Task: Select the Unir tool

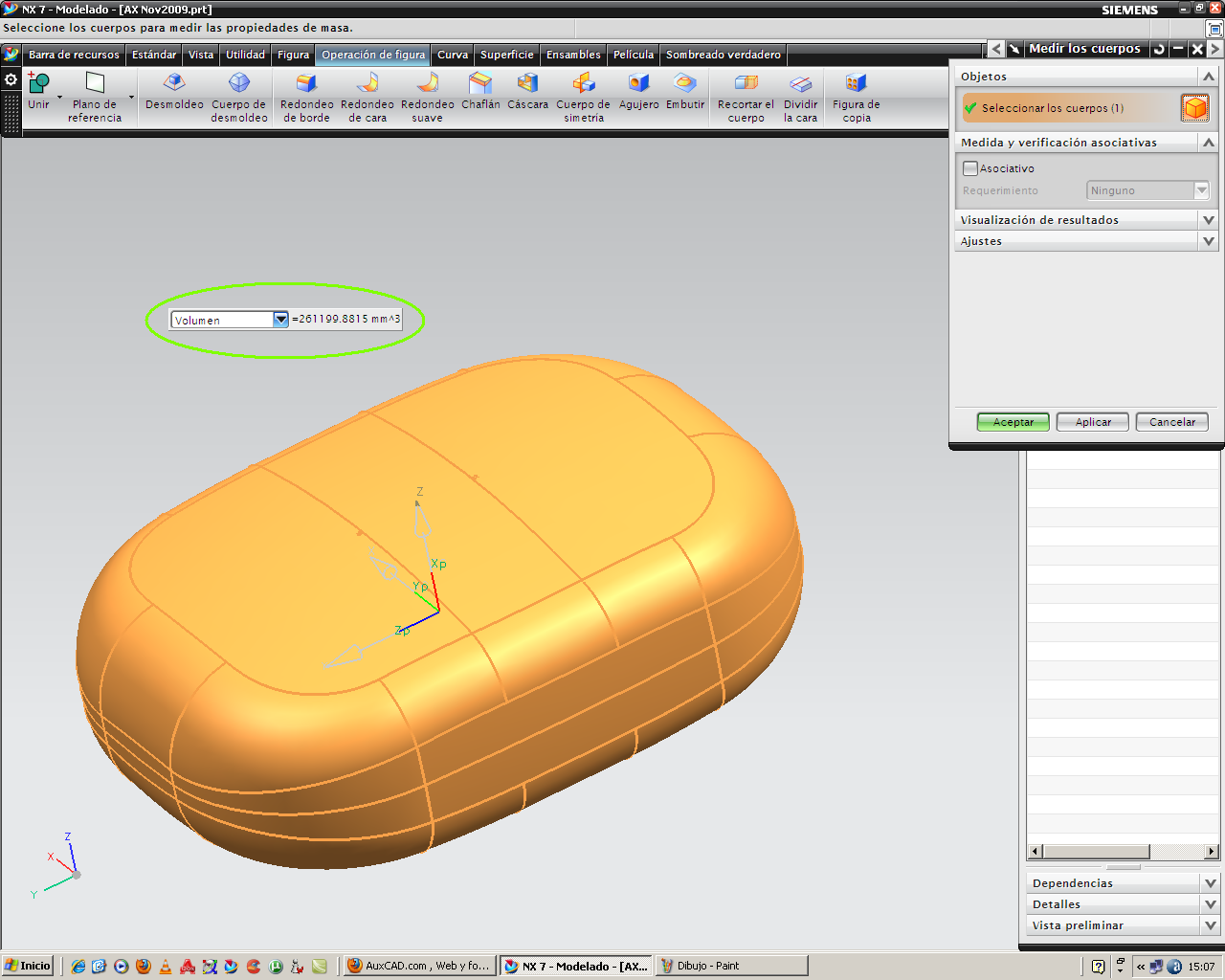Action: tap(38, 92)
